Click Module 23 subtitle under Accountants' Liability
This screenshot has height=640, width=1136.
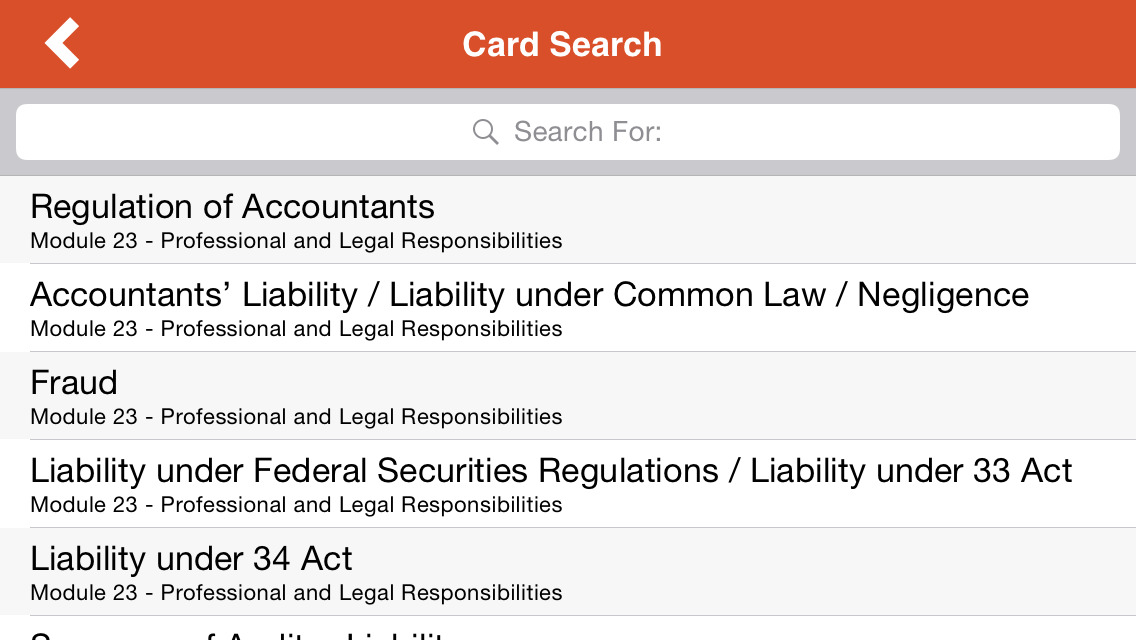pyautogui.click(x=296, y=329)
